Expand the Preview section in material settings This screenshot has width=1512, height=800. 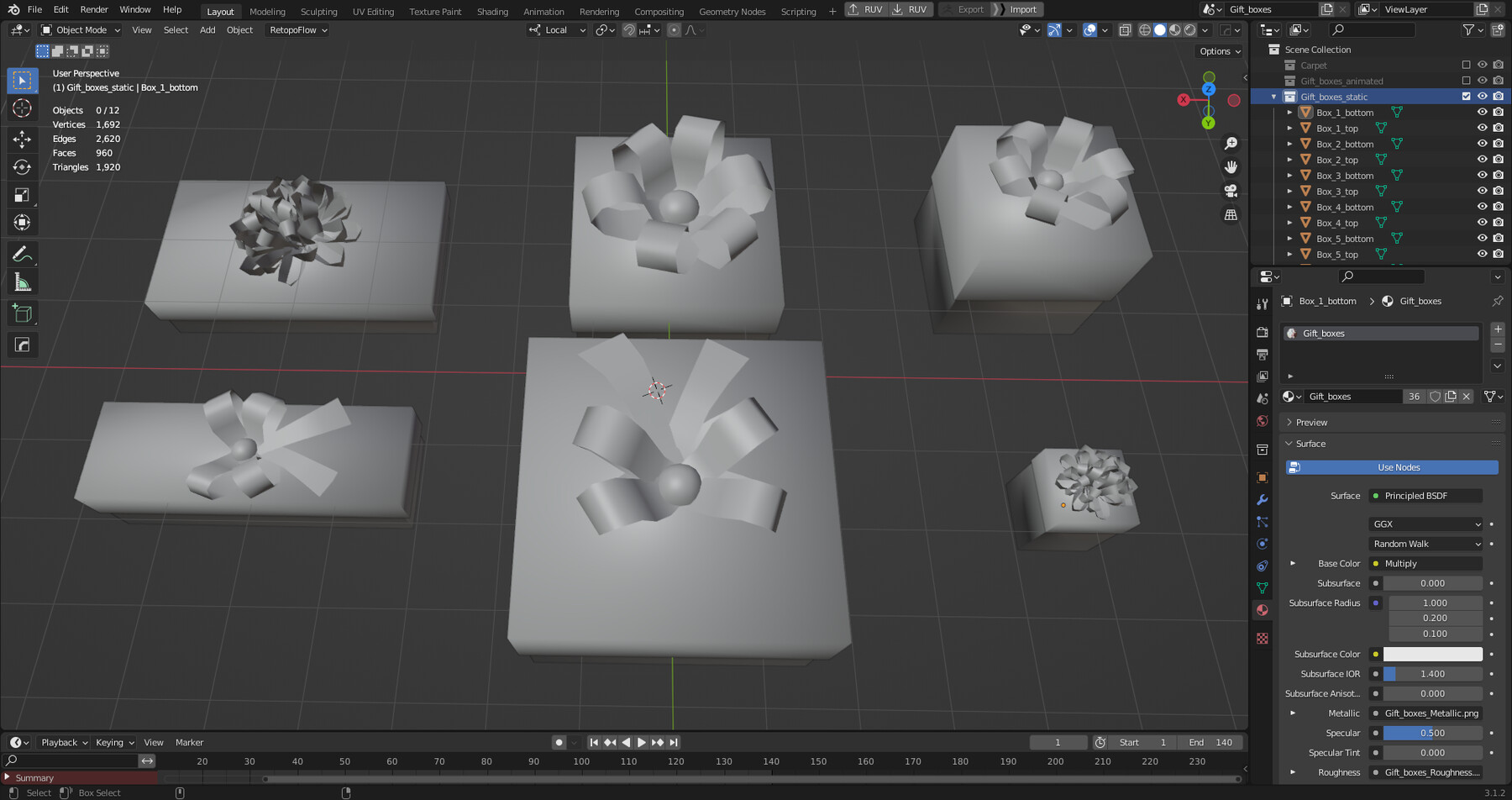pyautogui.click(x=1307, y=422)
